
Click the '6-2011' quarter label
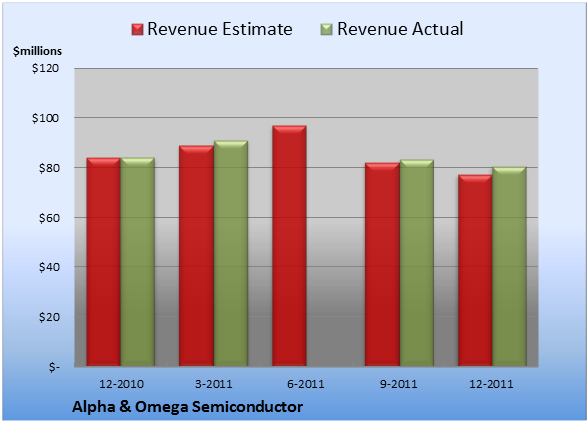306,384
